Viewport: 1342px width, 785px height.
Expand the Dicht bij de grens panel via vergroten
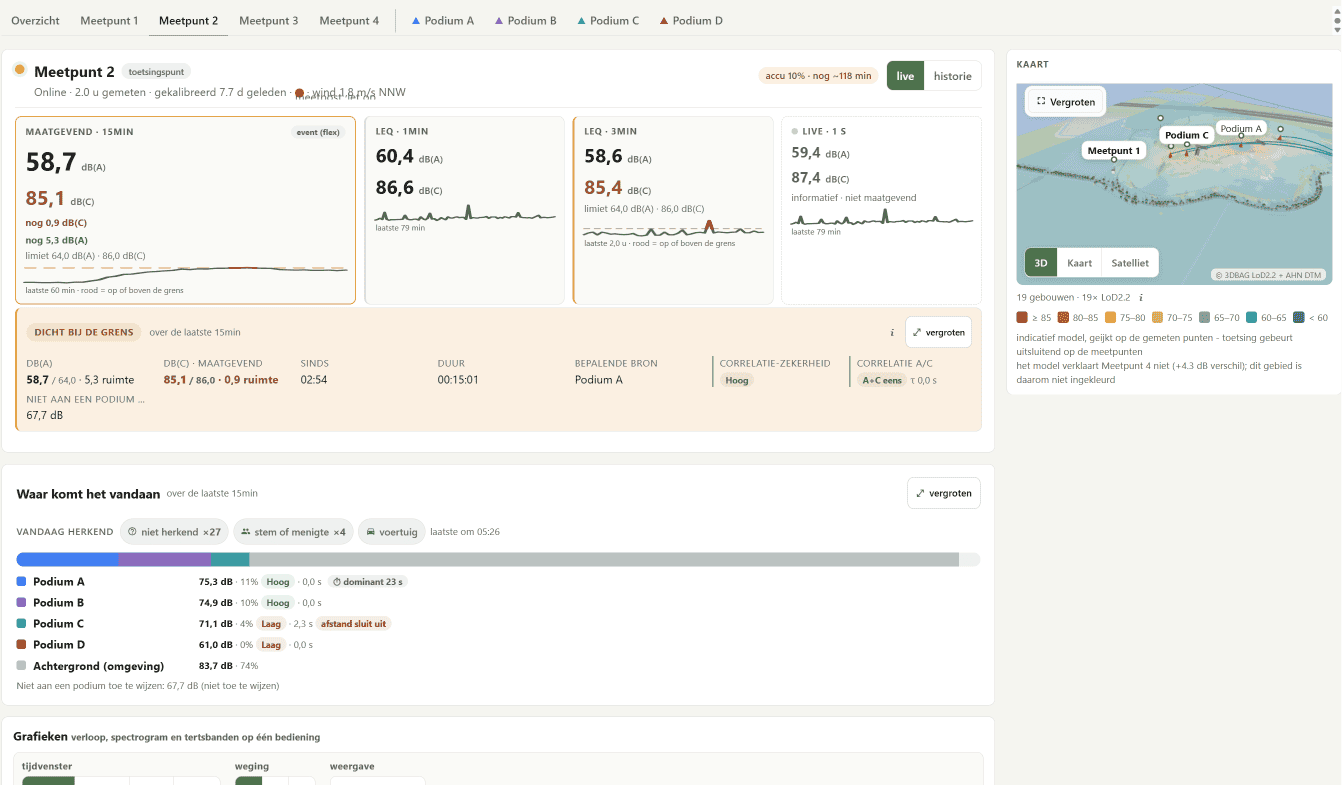[x=938, y=332]
